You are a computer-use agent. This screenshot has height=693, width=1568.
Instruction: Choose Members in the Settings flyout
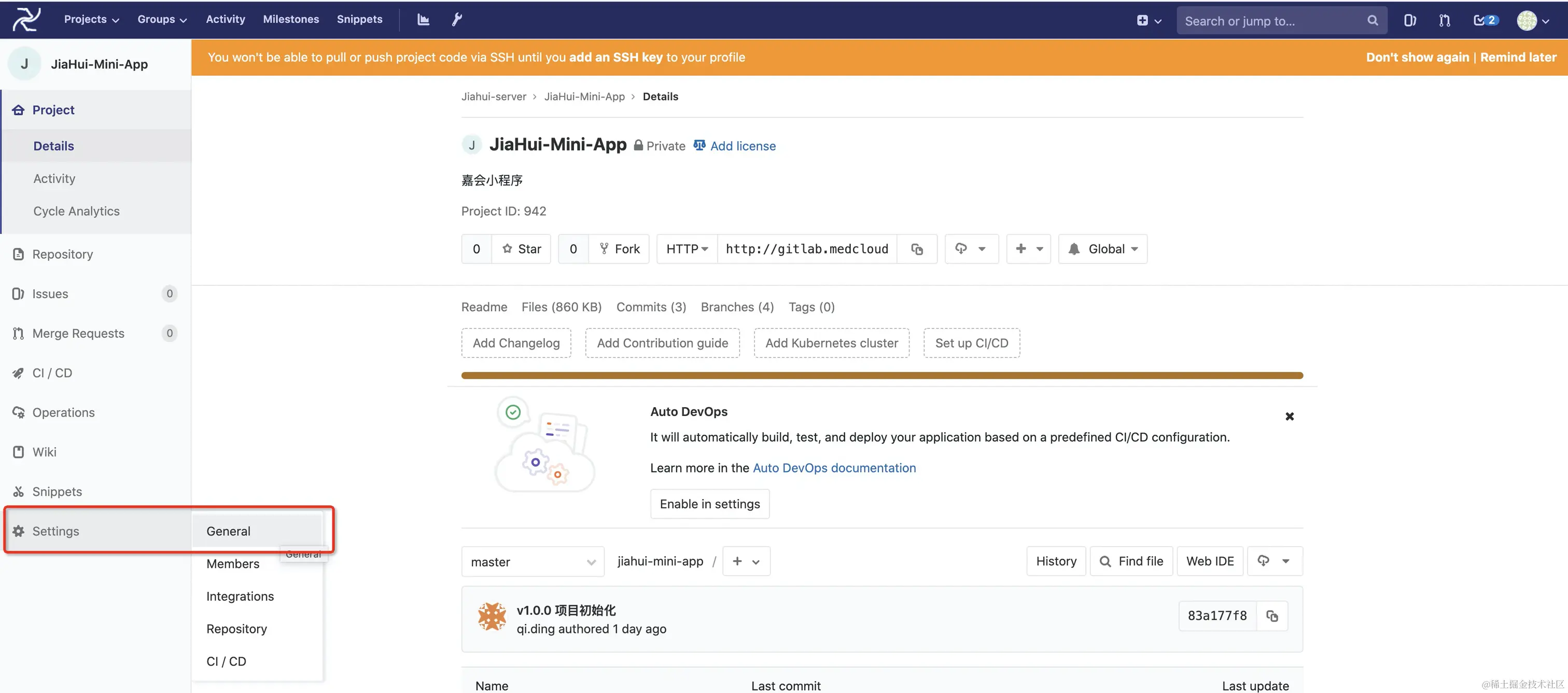(232, 563)
